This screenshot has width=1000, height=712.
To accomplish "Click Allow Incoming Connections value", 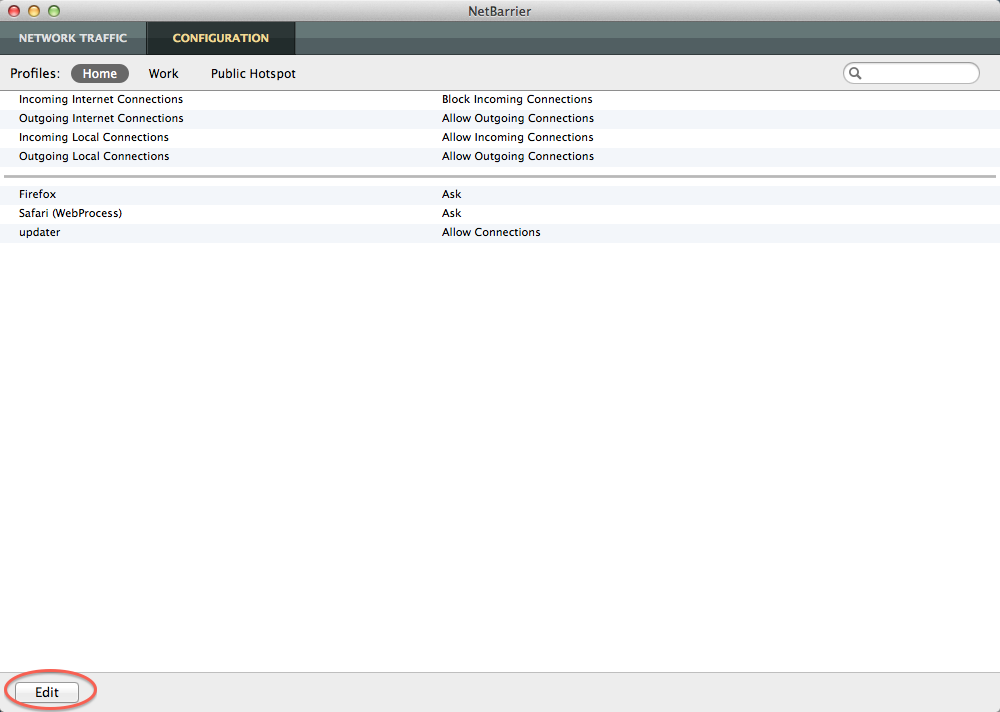I will 518,138.
